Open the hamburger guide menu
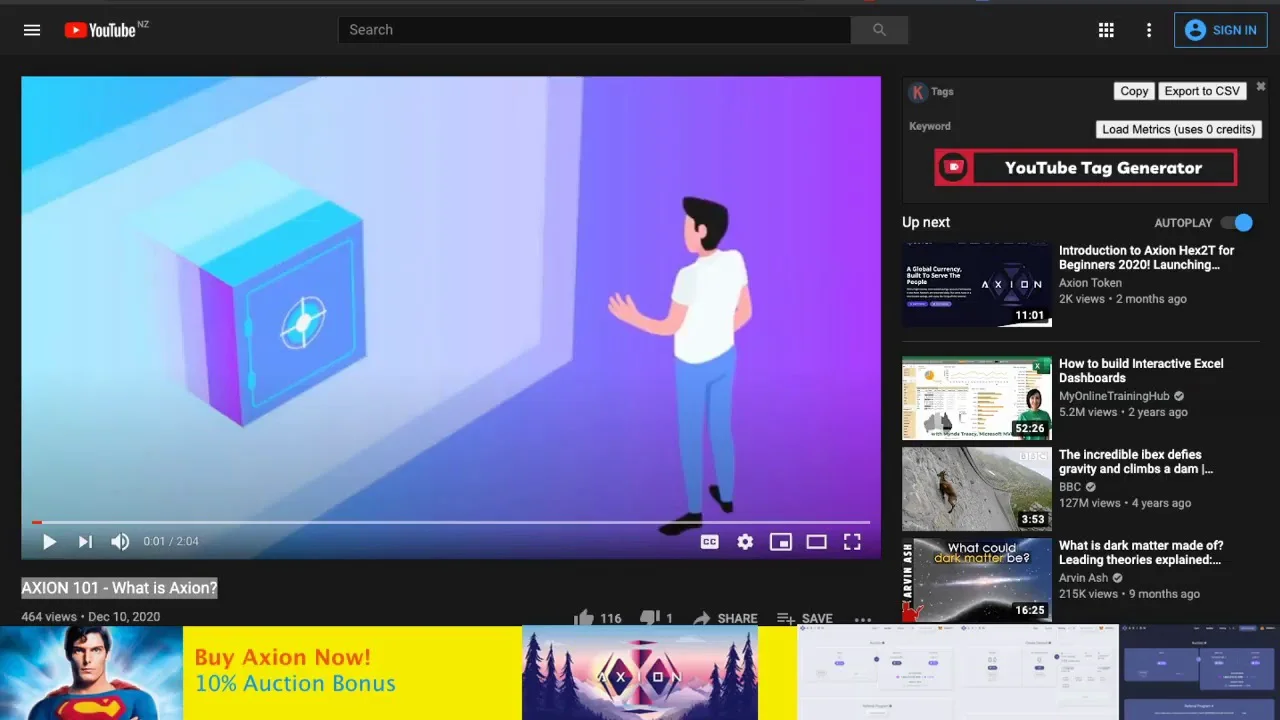This screenshot has width=1280, height=720. [x=32, y=30]
